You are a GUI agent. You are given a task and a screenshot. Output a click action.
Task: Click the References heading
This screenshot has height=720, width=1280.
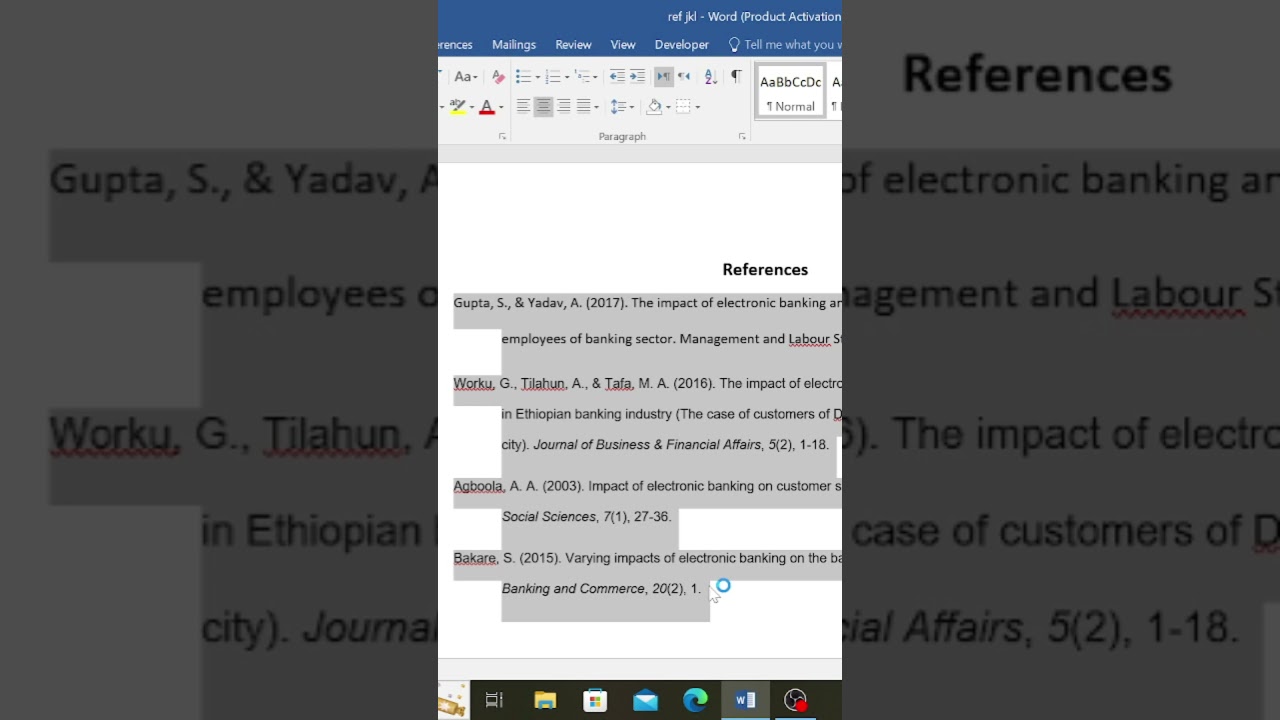[x=765, y=270]
